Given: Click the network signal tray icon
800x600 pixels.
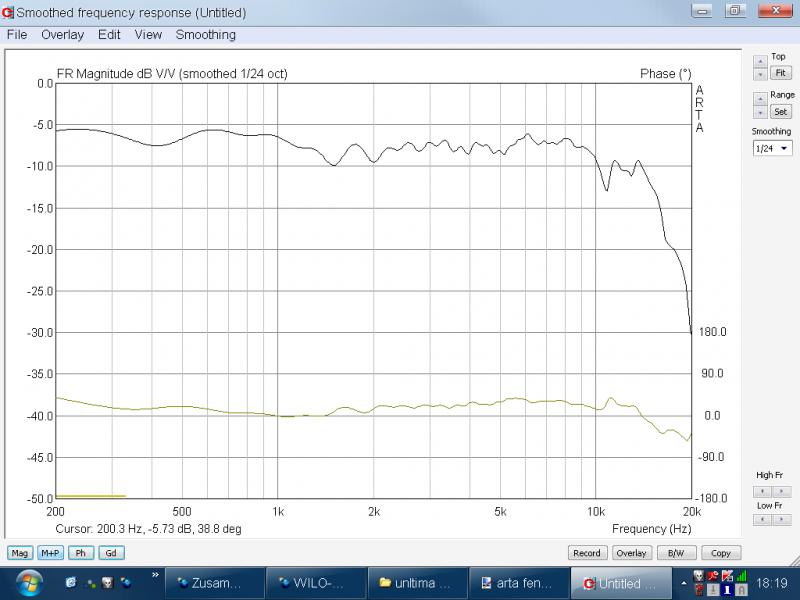Looking at the screenshot, I should coord(742,576).
